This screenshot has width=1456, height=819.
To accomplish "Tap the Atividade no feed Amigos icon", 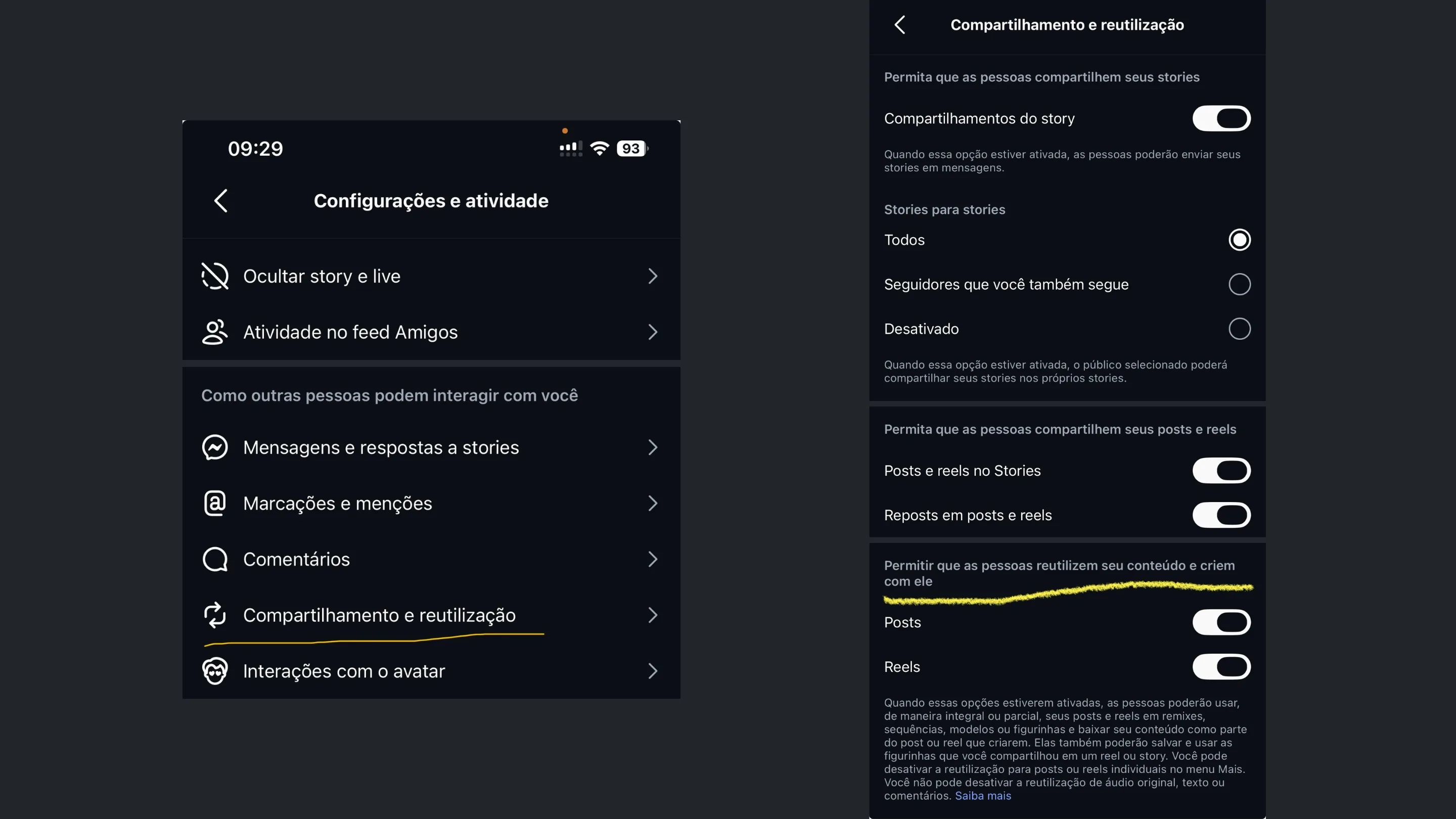I will 215,332.
